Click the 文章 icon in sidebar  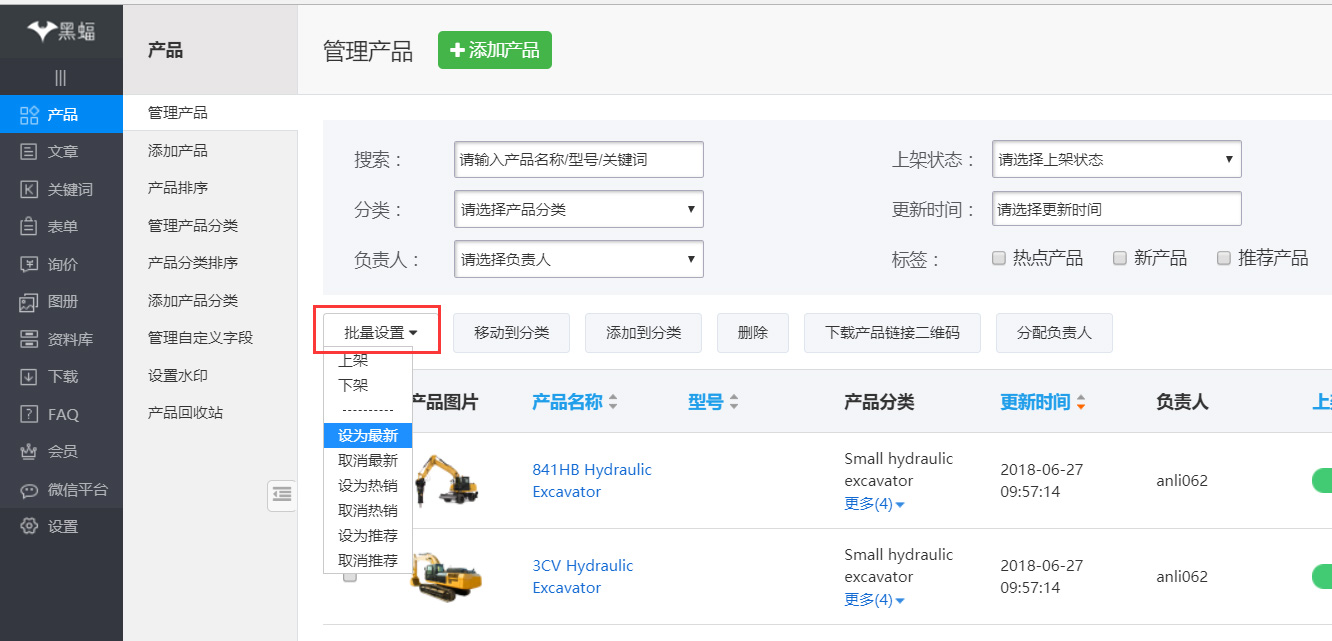pos(29,152)
